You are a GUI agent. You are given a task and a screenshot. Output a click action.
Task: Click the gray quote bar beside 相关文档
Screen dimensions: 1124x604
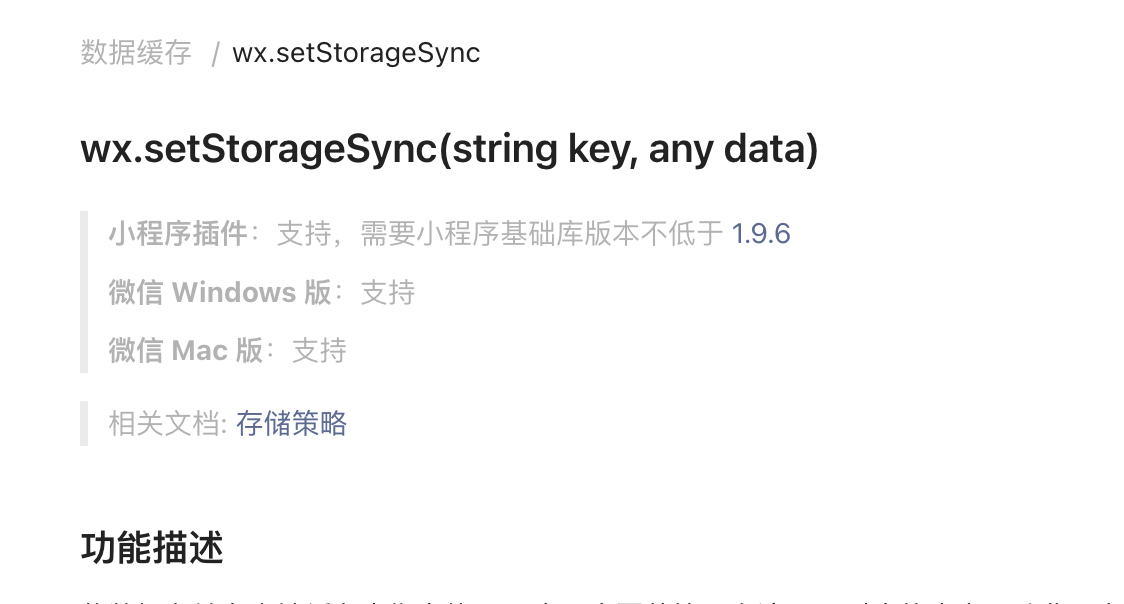pyautogui.click(x=84, y=424)
